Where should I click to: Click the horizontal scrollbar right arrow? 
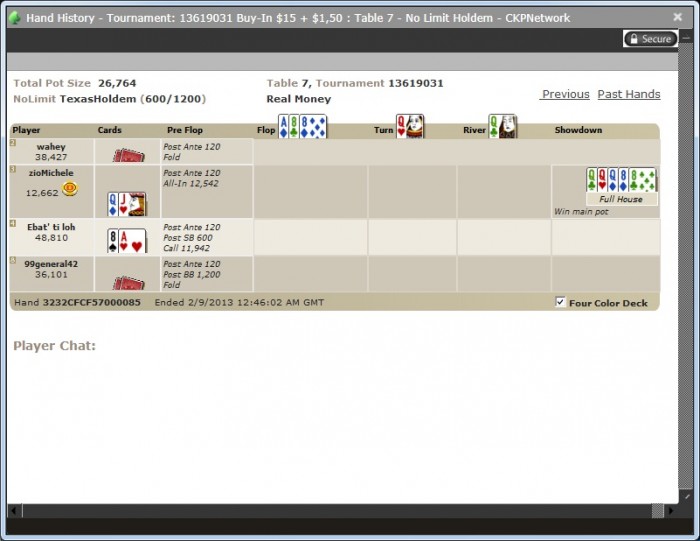[x=671, y=511]
